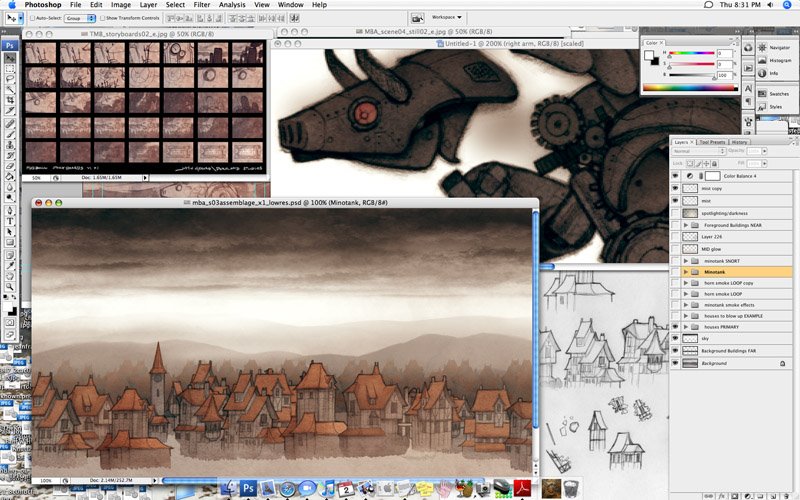Expand the Foreground Buildings NEAR group

click(686, 225)
